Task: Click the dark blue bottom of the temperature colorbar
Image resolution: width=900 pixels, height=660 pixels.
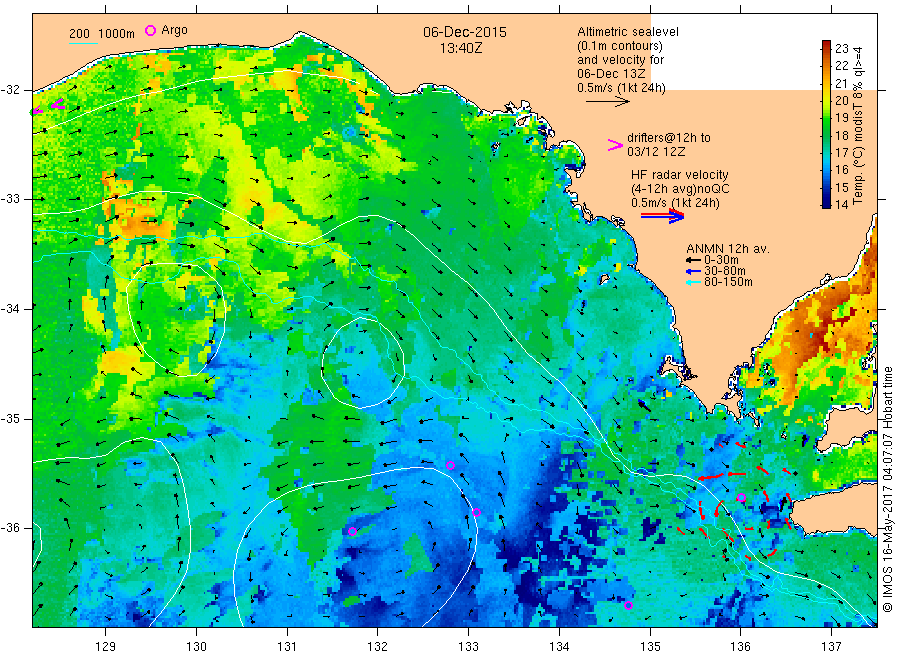Action: click(826, 203)
